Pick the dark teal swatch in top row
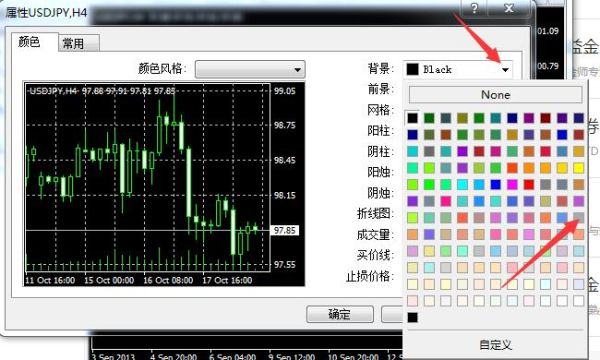Viewport: 600px width, 360px height. (496, 118)
